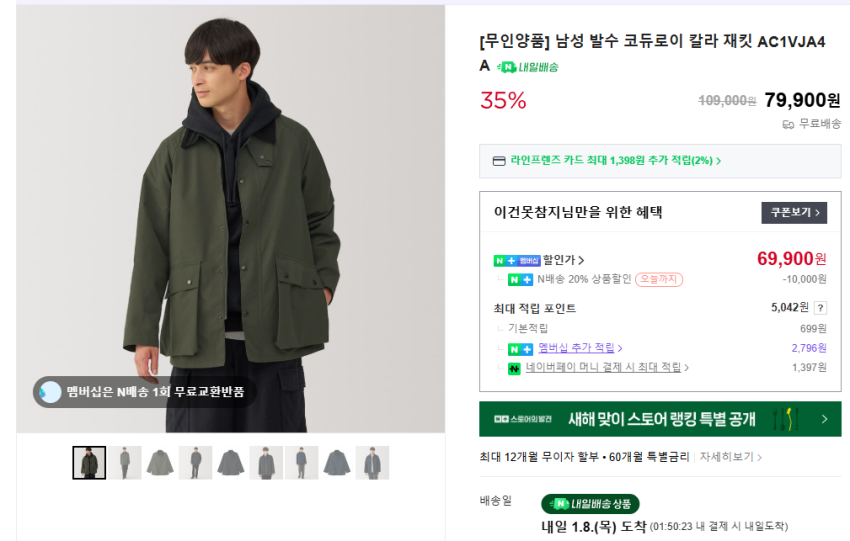Click the N+ icon beside 멤버십 추가 적립

(x=520, y=348)
